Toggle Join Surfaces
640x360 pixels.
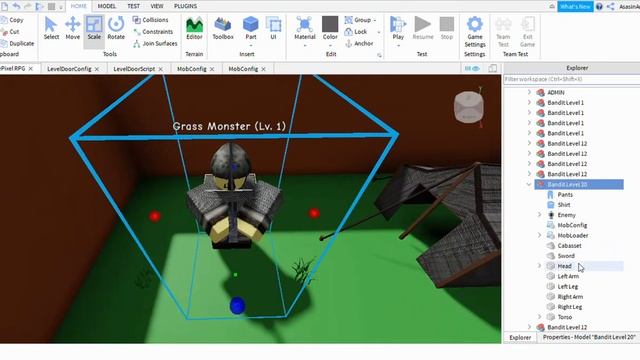click(x=155, y=43)
